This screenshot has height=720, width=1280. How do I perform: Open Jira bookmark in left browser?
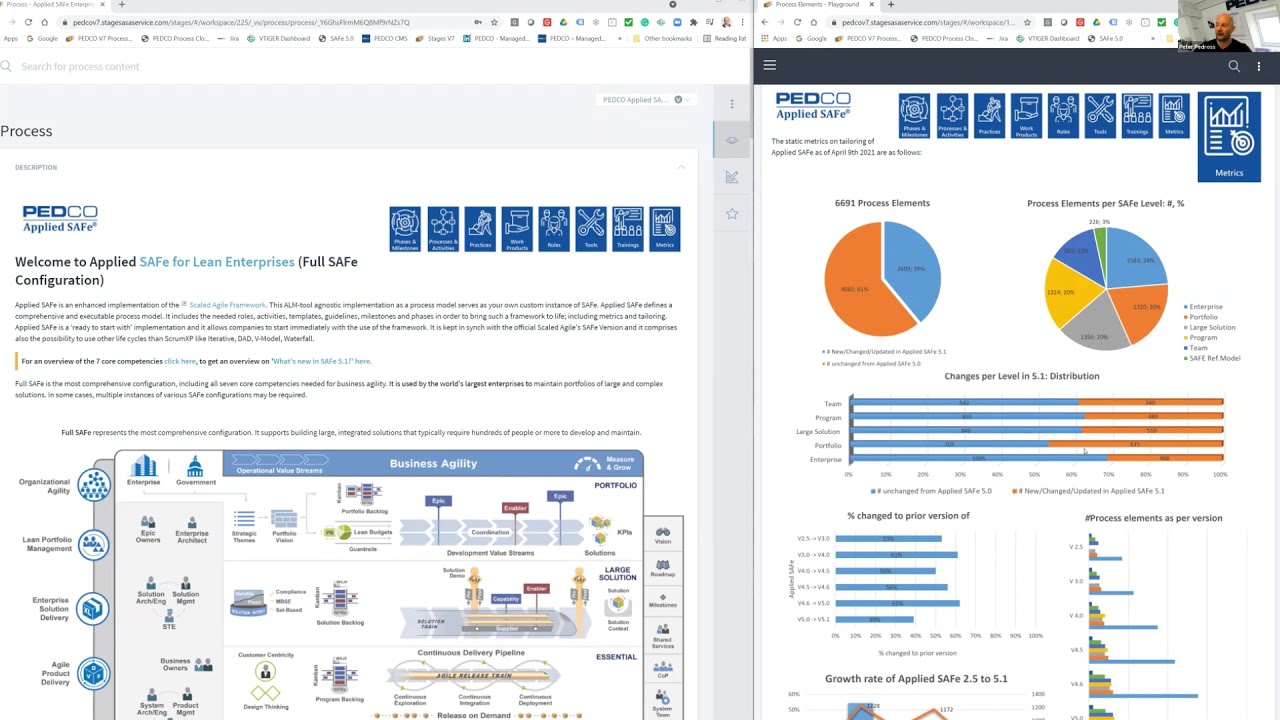coord(227,38)
